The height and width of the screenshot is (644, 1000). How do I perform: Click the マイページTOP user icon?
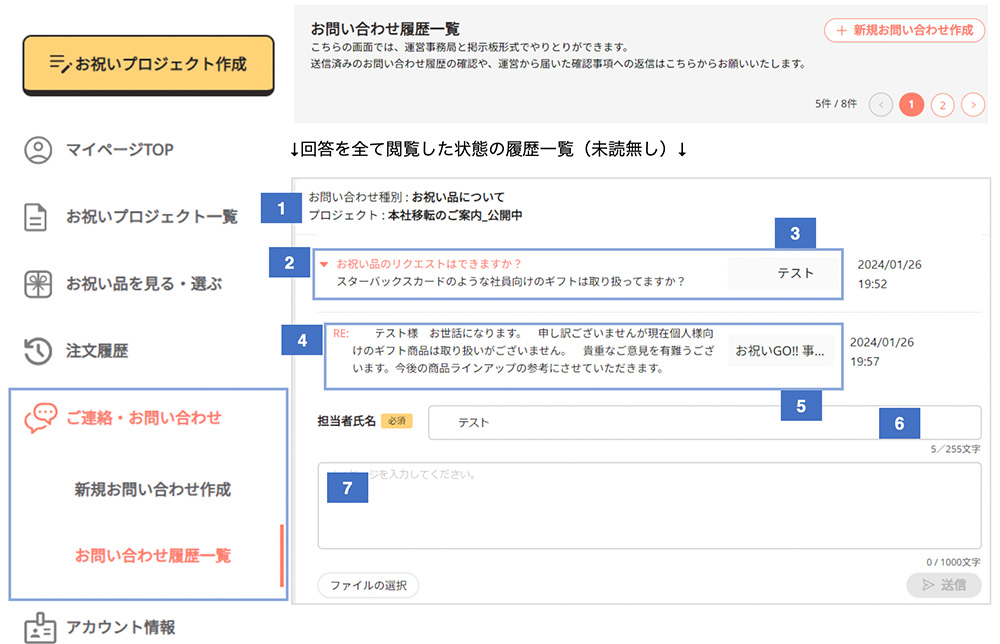38,150
